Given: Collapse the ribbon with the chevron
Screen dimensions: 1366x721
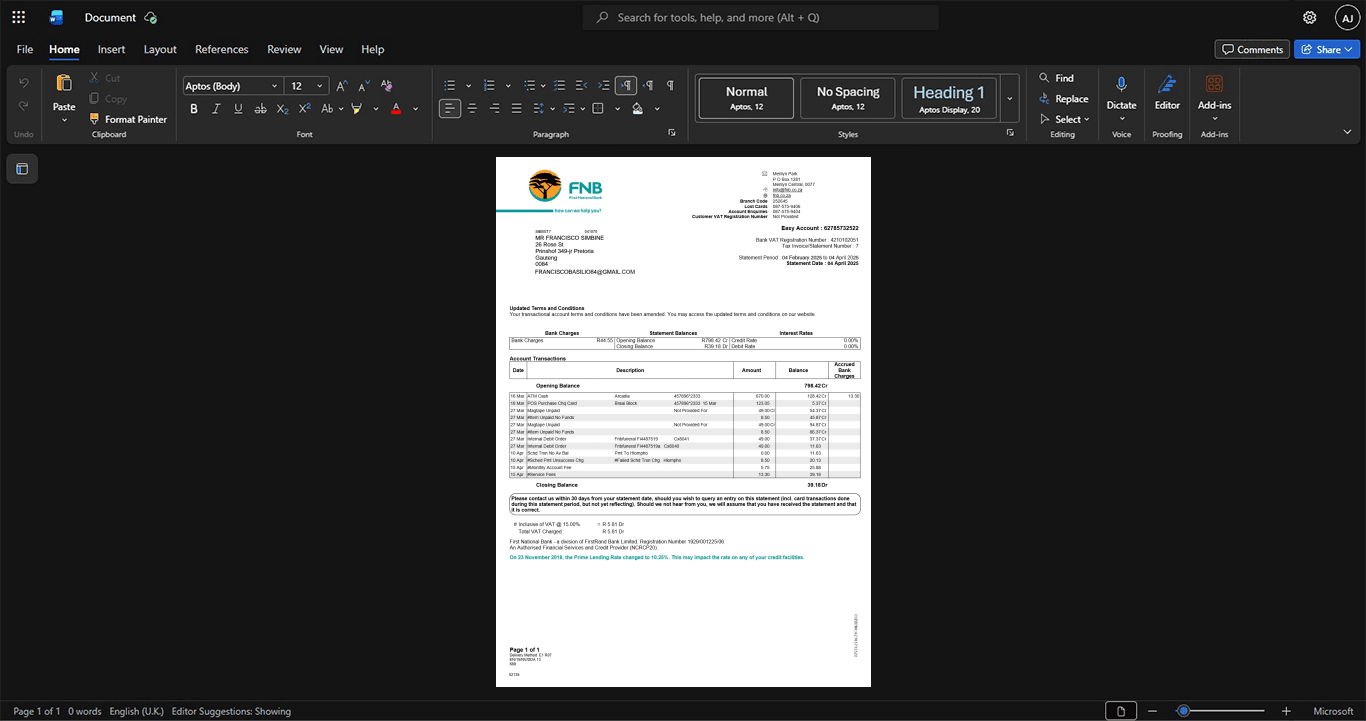Looking at the screenshot, I should point(1347,132).
